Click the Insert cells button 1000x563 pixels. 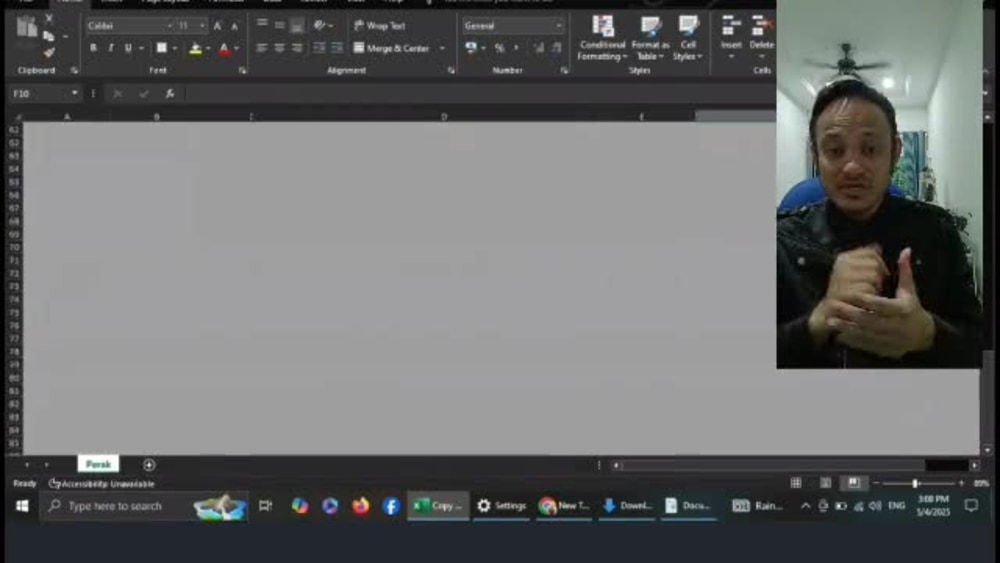point(731,38)
